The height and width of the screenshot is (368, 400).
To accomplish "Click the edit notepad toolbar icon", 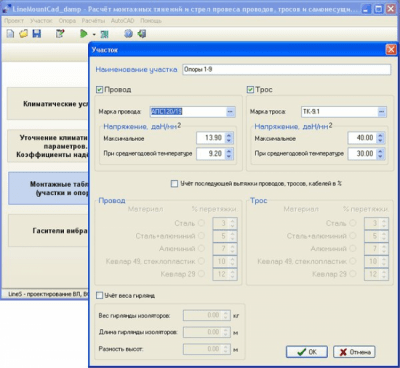I will tap(60, 34).
